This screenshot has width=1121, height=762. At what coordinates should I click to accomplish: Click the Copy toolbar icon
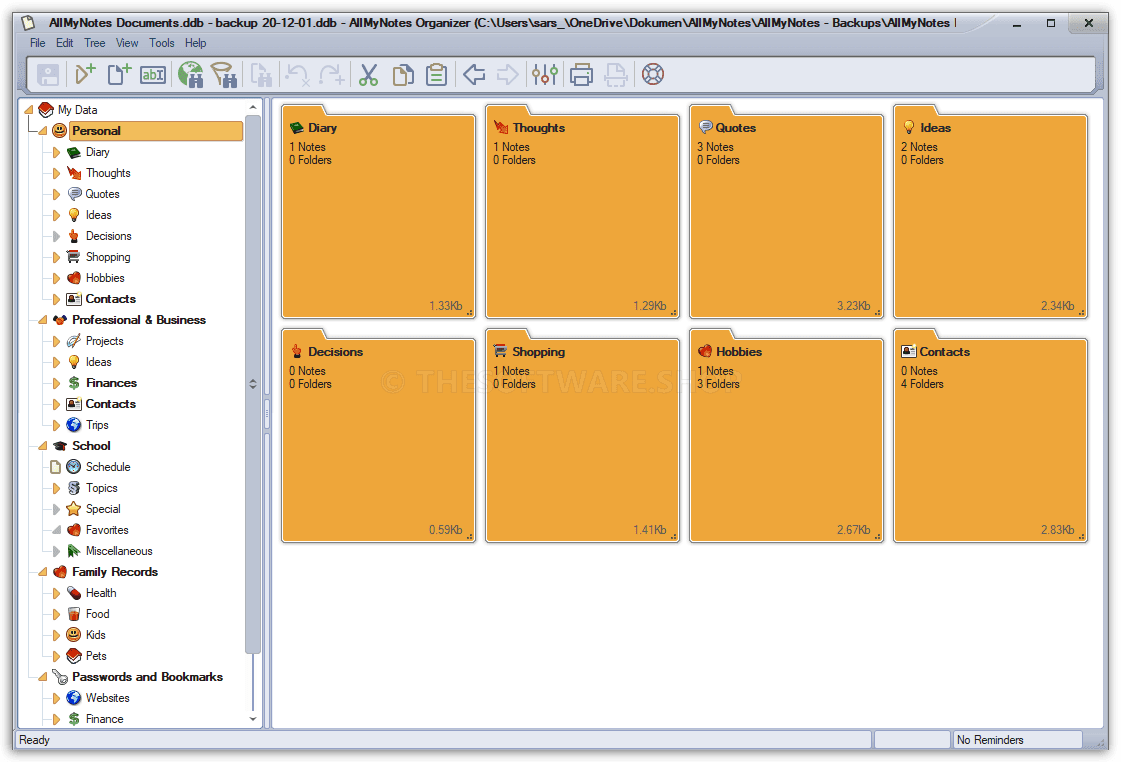[x=403, y=74]
